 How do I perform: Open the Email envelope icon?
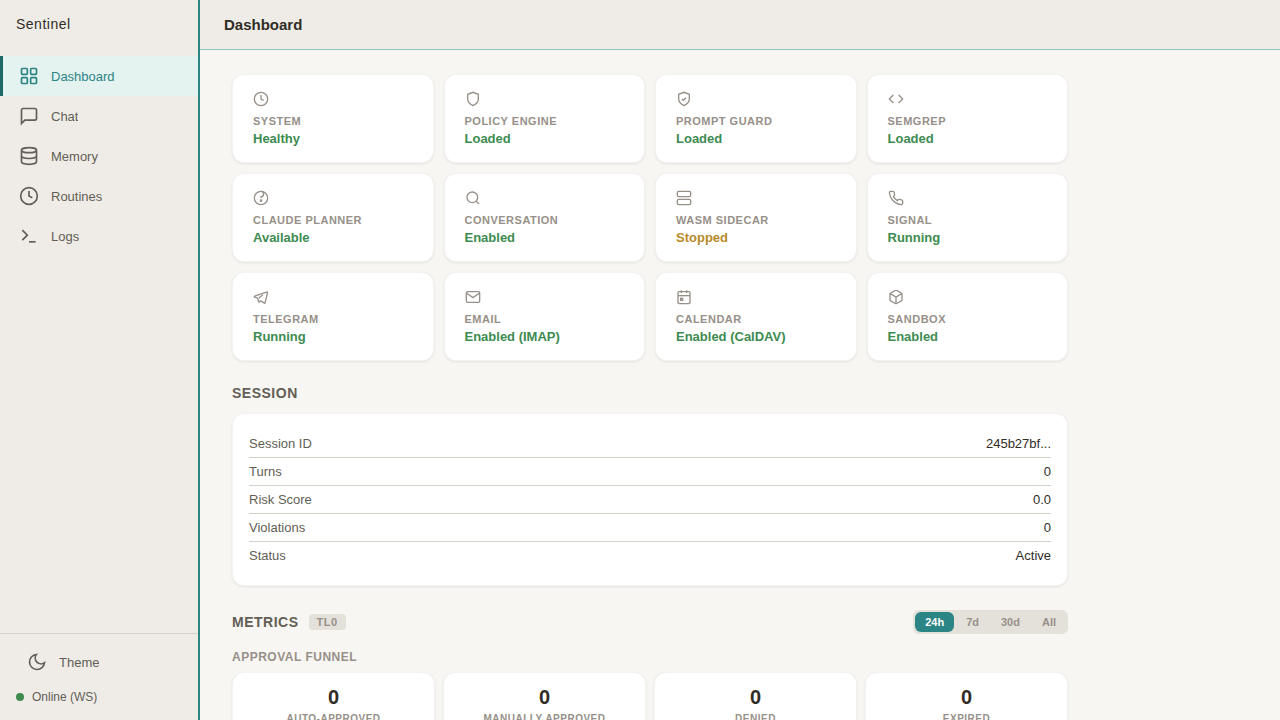coord(472,297)
